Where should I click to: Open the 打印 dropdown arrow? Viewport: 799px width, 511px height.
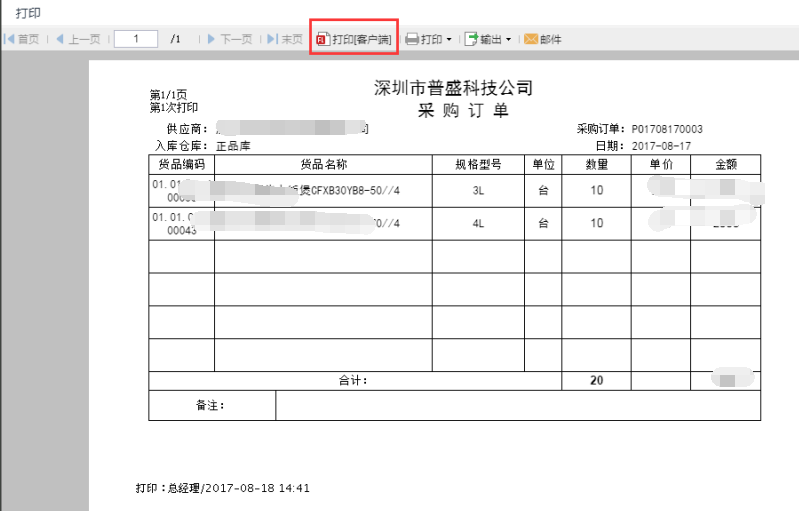click(449, 40)
